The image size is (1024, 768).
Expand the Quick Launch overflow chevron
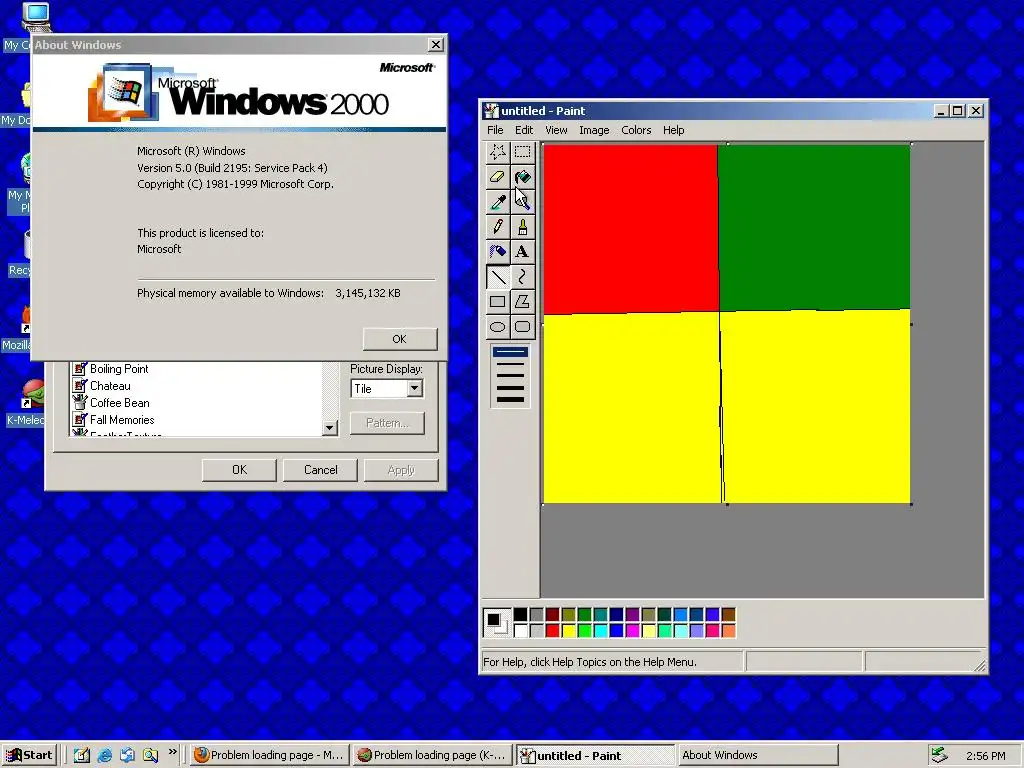click(172, 751)
